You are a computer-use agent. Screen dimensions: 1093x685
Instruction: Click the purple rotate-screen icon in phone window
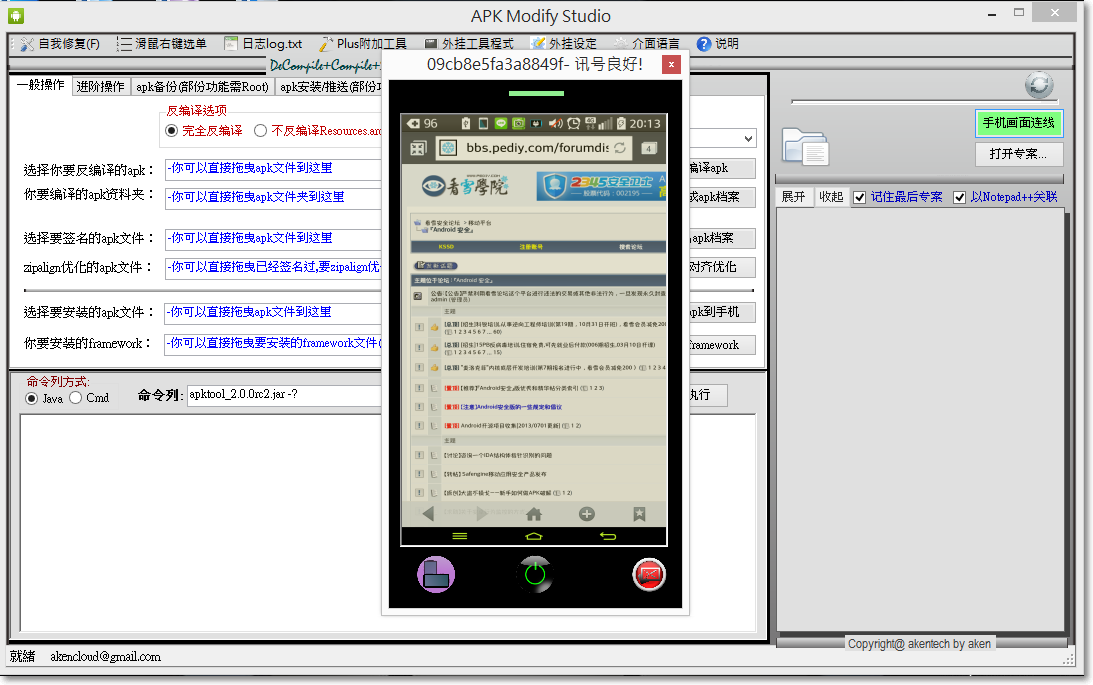pyautogui.click(x=436, y=575)
